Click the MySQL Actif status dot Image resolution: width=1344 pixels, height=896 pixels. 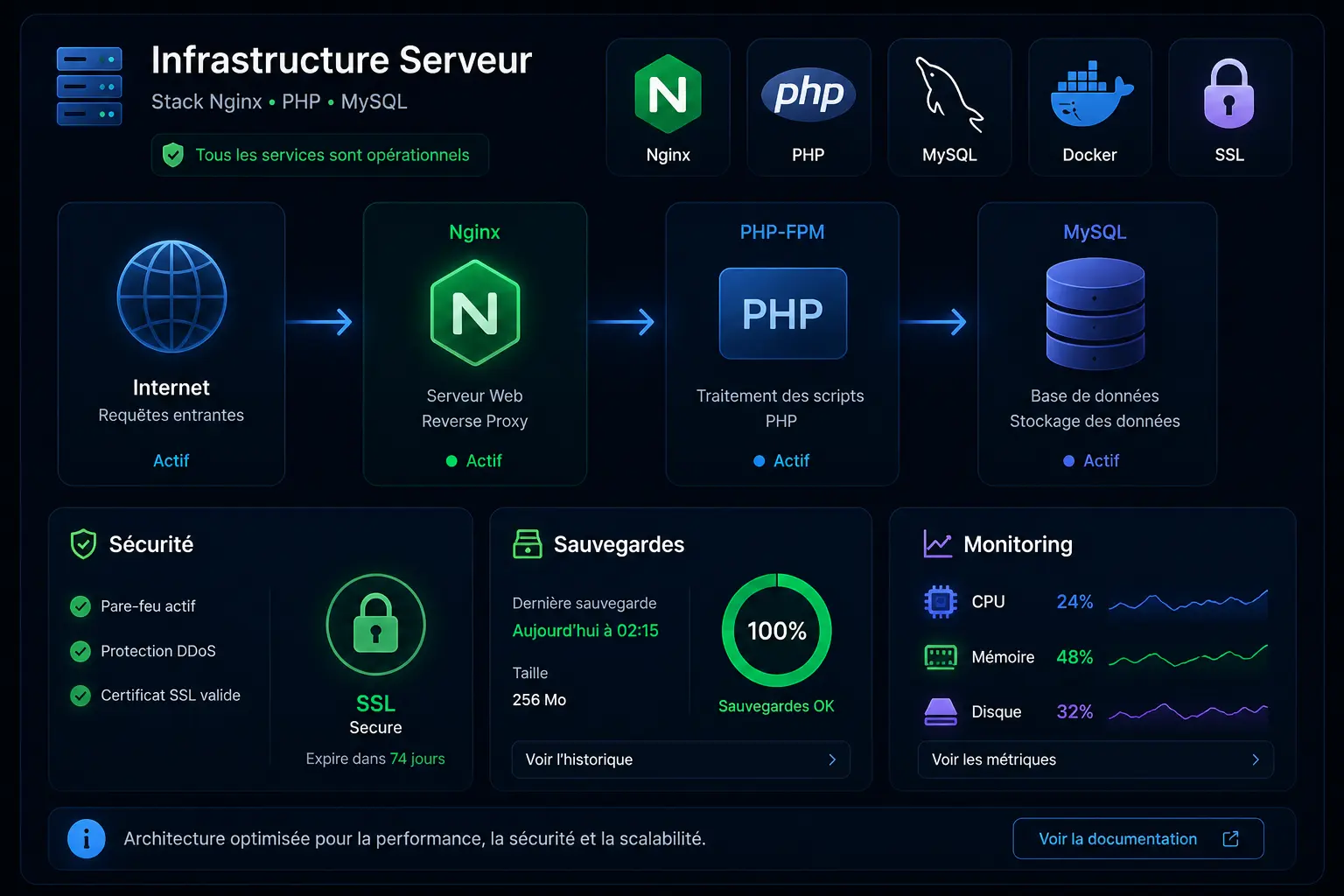pos(1068,461)
